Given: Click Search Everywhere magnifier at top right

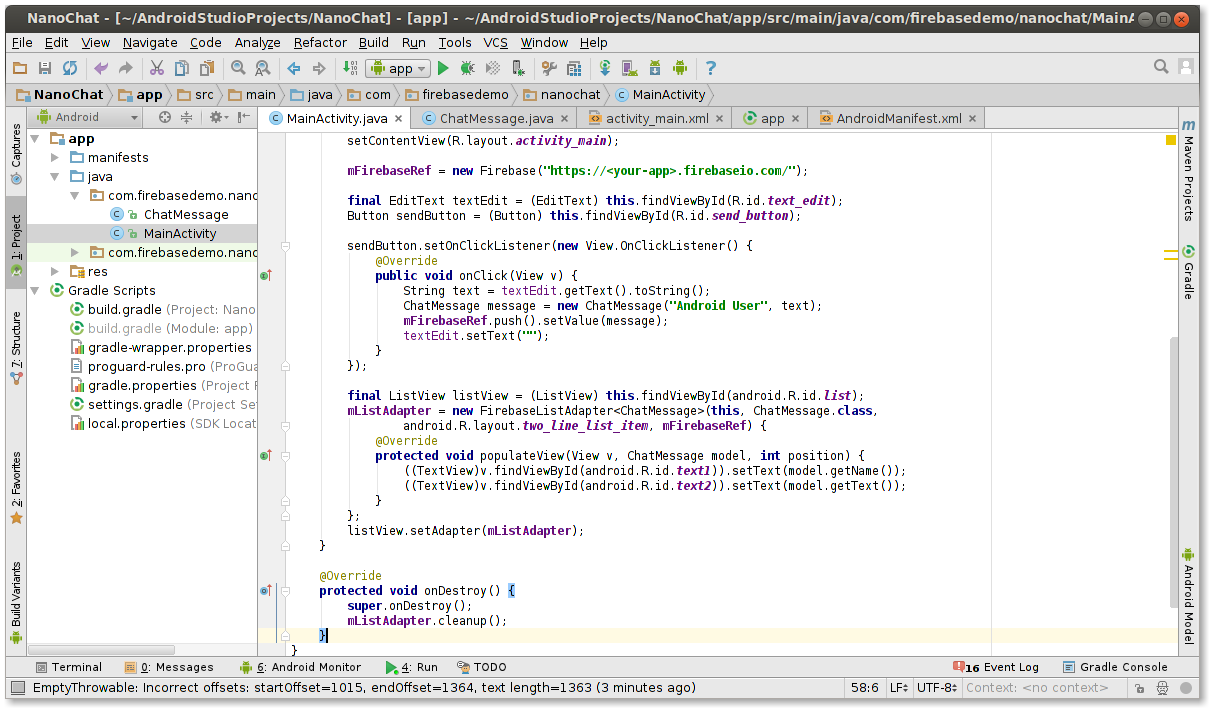Looking at the screenshot, I should (x=1161, y=67).
